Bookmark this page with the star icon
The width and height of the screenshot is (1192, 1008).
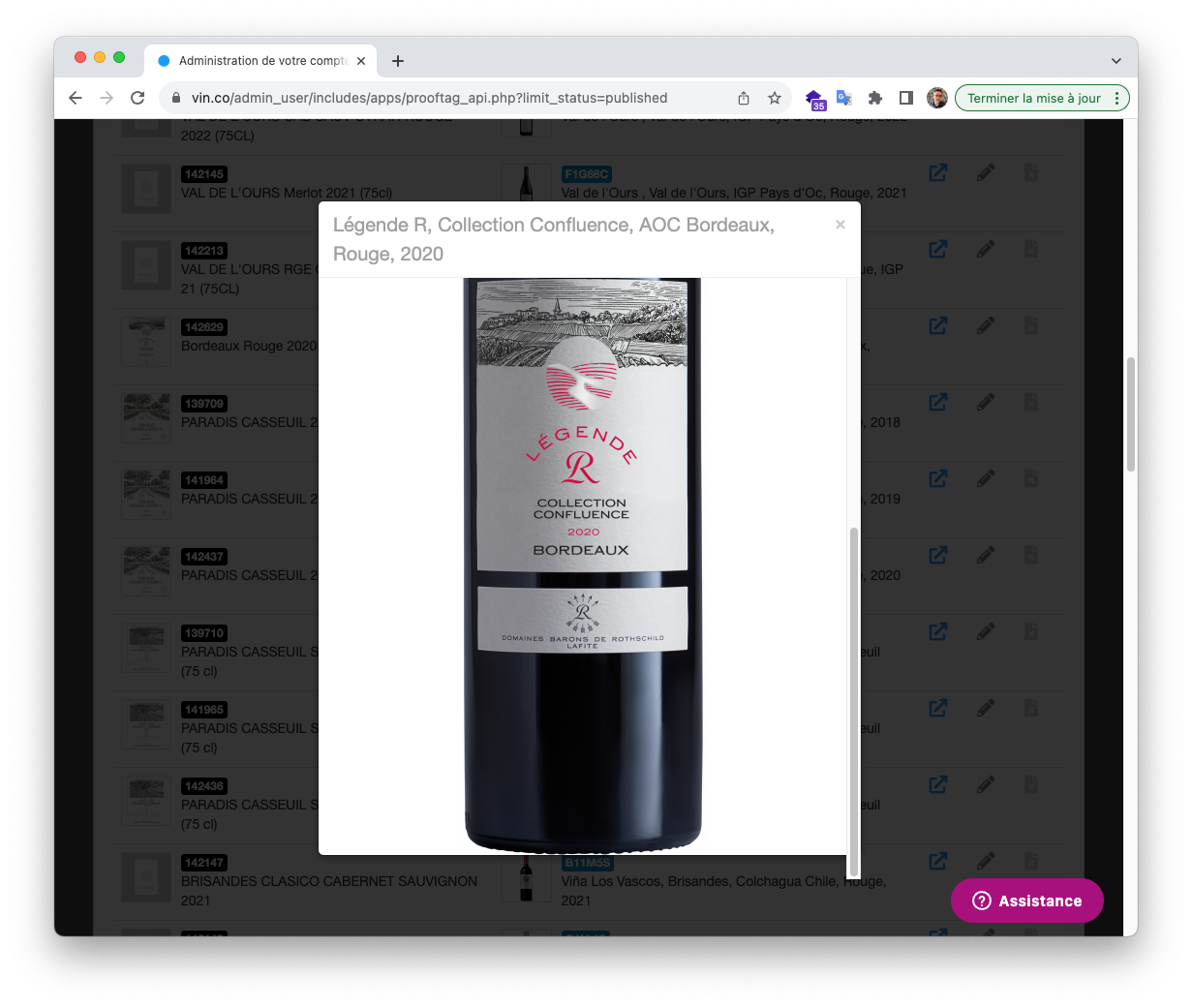775,98
